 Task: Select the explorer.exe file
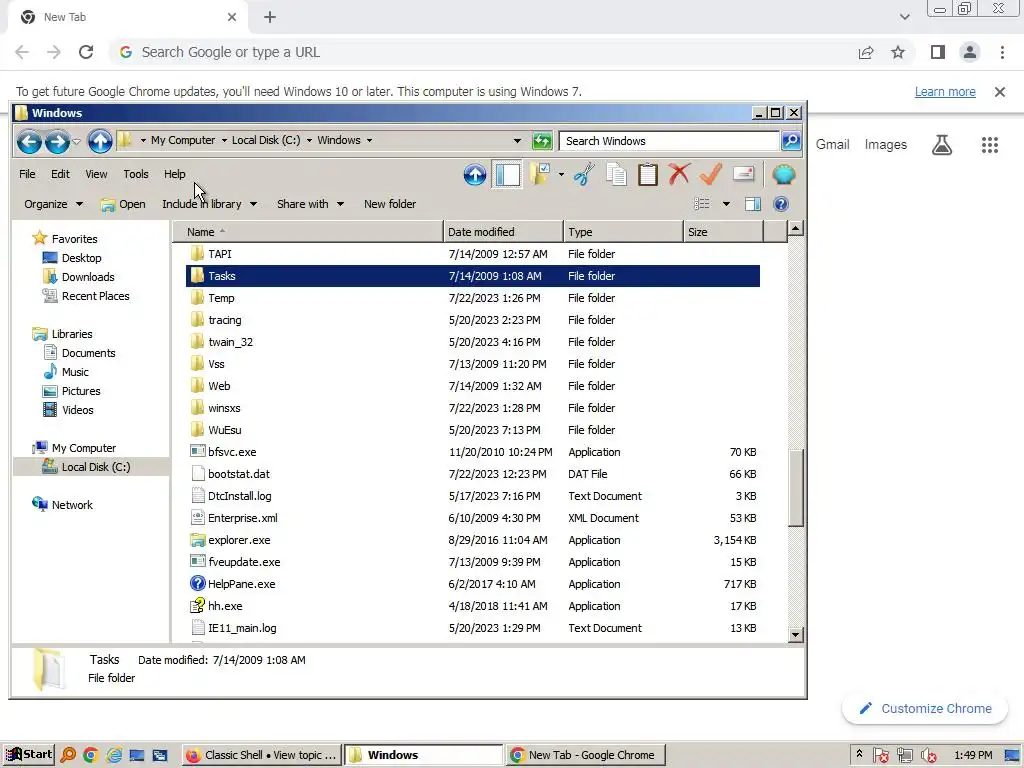coord(473,540)
